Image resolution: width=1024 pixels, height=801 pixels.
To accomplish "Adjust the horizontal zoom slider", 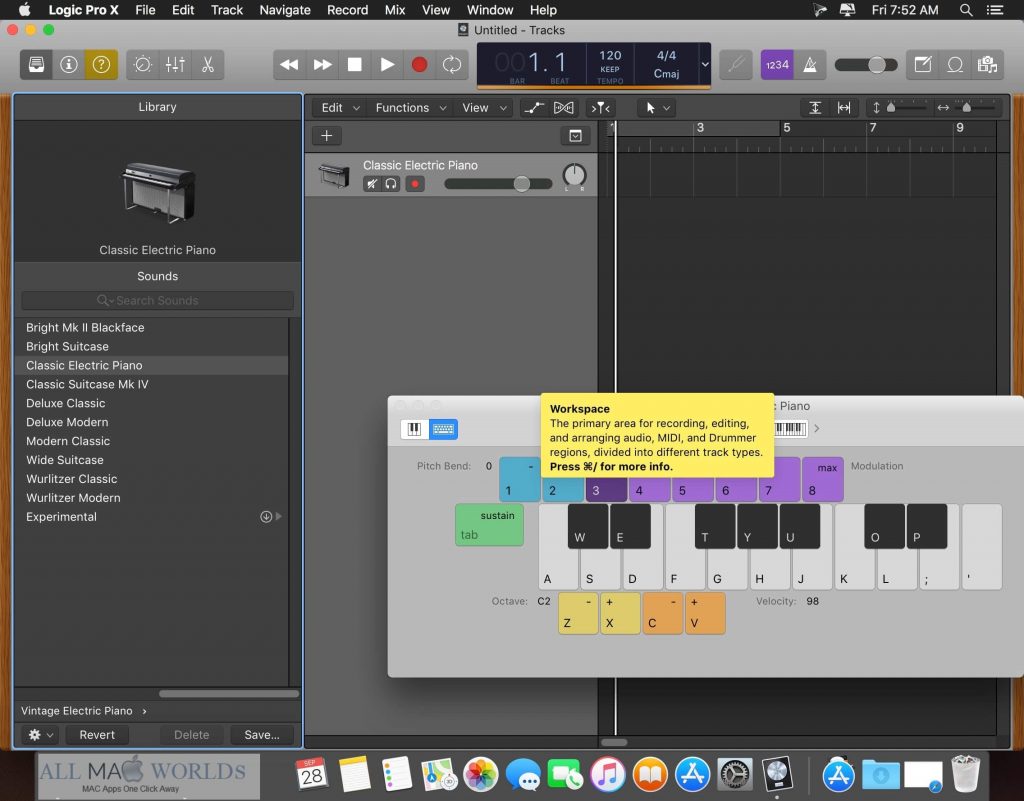I will click(x=967, y=108).
